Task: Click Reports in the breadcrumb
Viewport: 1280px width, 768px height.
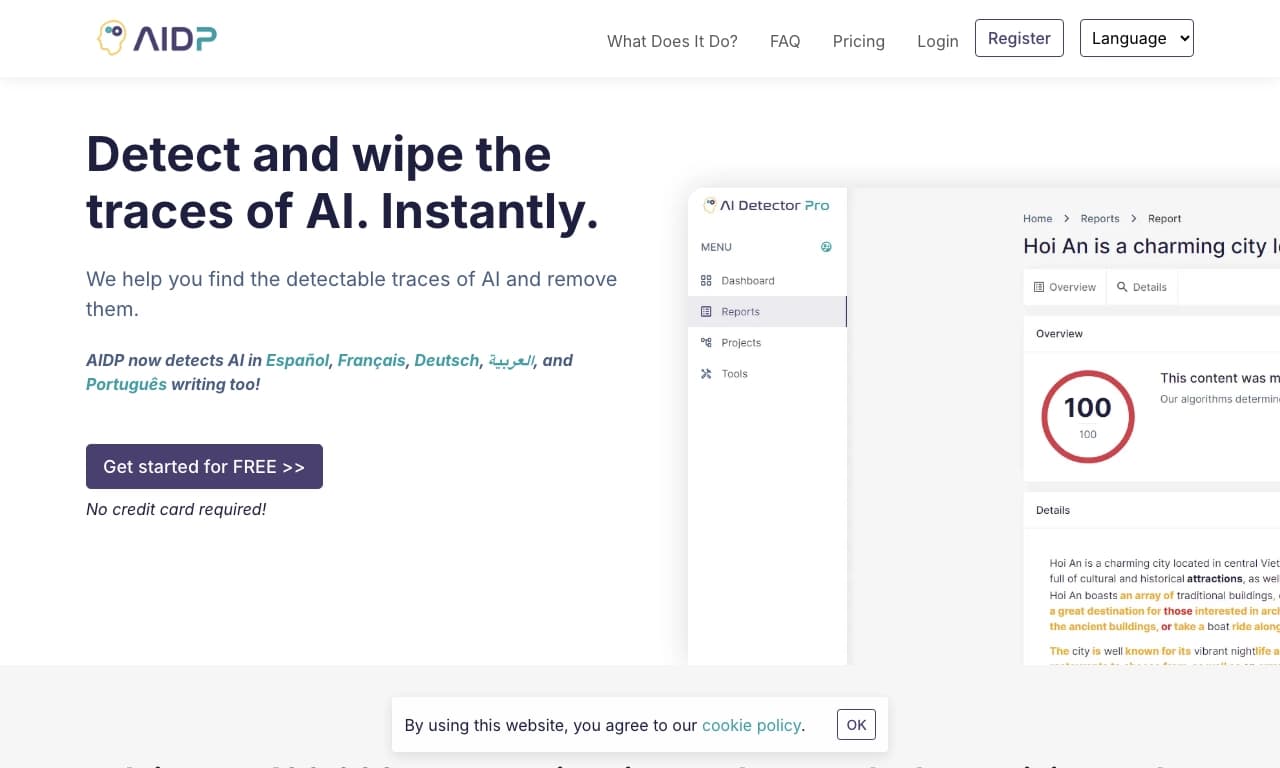Action: tap(1100, 218)
